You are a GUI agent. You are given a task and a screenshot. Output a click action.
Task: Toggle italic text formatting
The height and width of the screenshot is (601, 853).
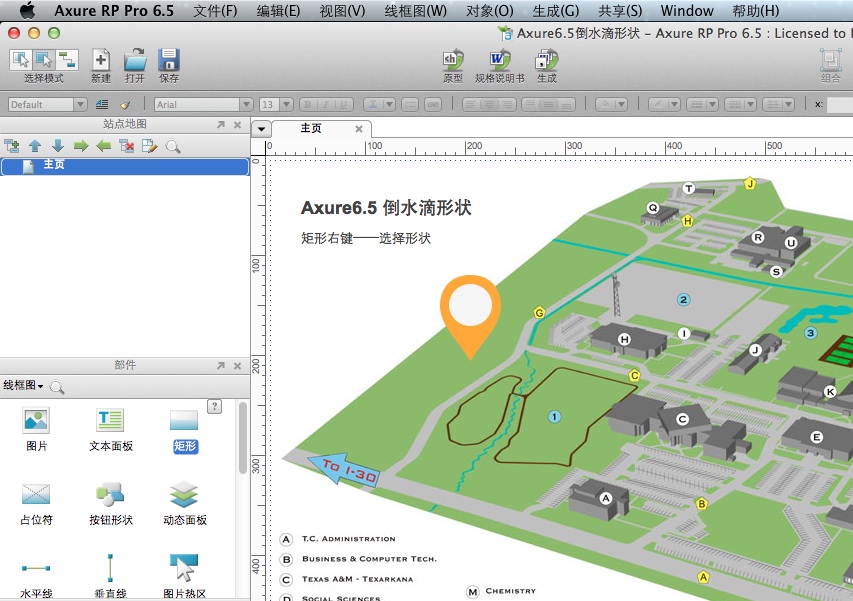click(x=326, y=104)
